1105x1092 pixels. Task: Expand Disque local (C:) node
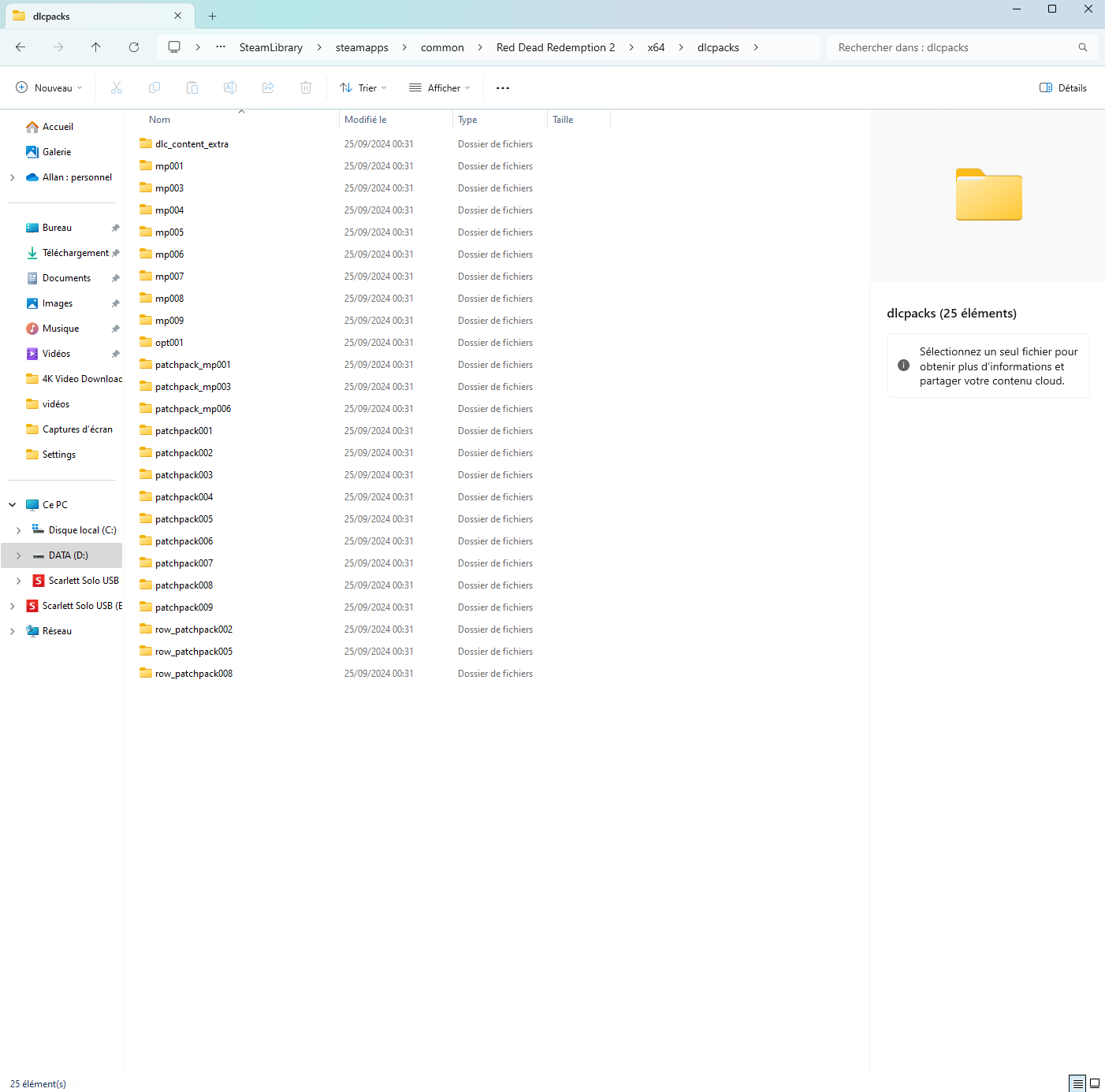pos(18,530)
